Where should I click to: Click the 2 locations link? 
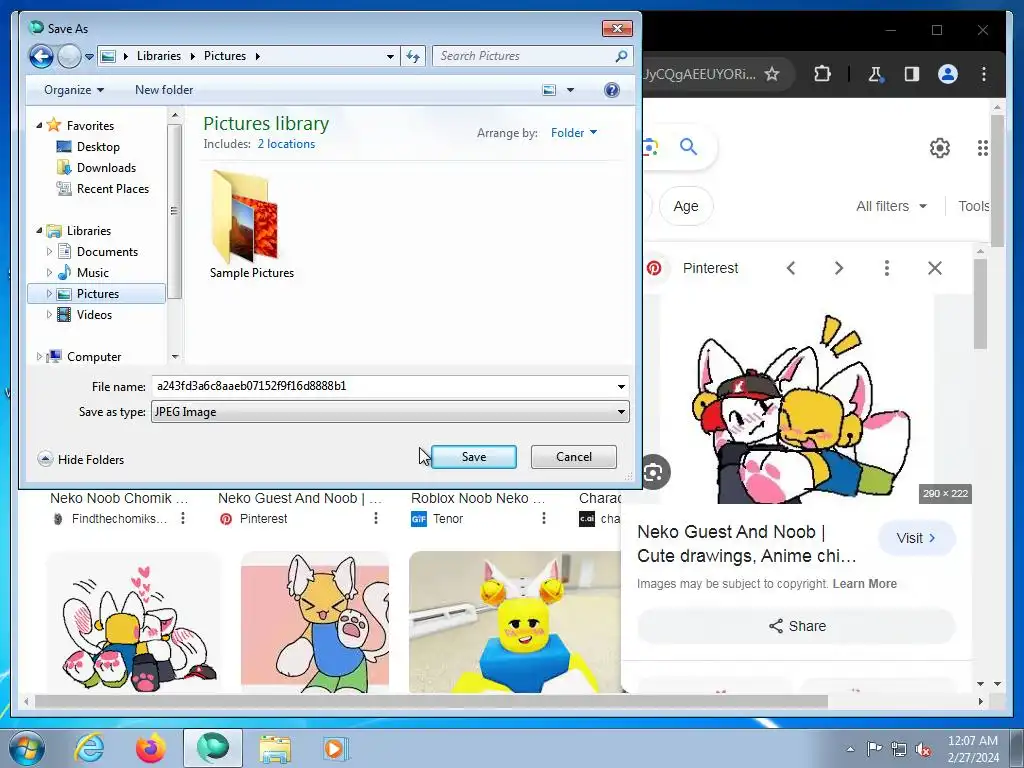click(286, 144)
